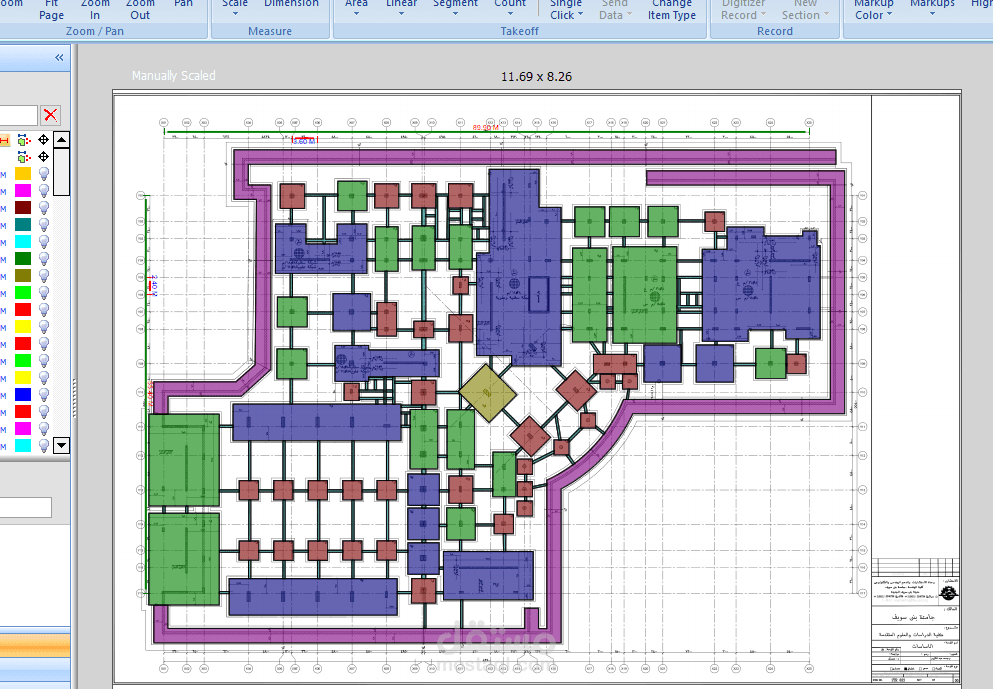
Task: Toggle lightbulb beside the maroon swatch
Action: pos(44,208)
